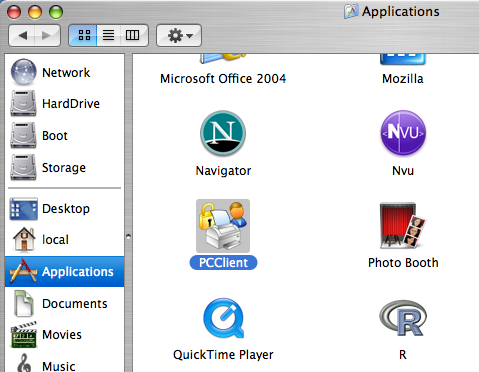Select the Photo Booth application icon

pos(403,226)
